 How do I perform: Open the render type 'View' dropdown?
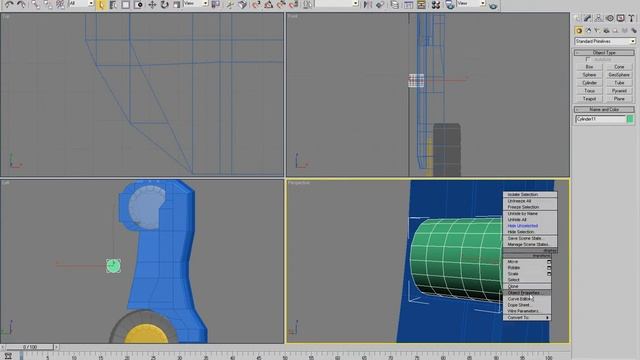tap(471, 4)
